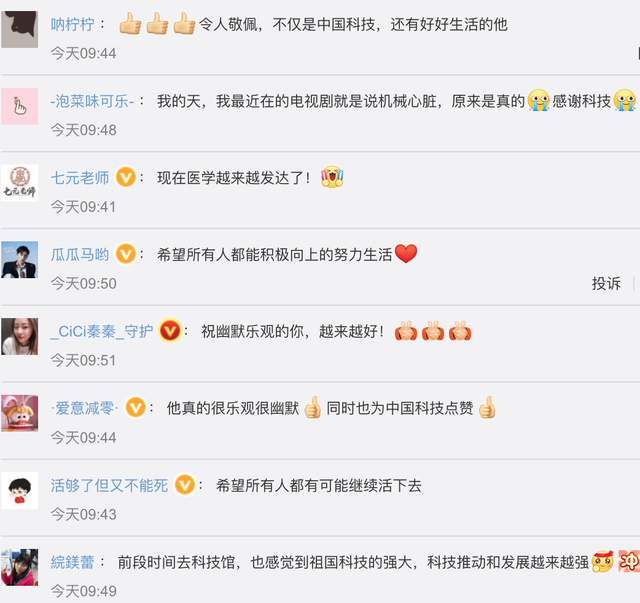Click 瓜瓜马哟's orange verified badge

pyautogui.click(x=126, y=254)
